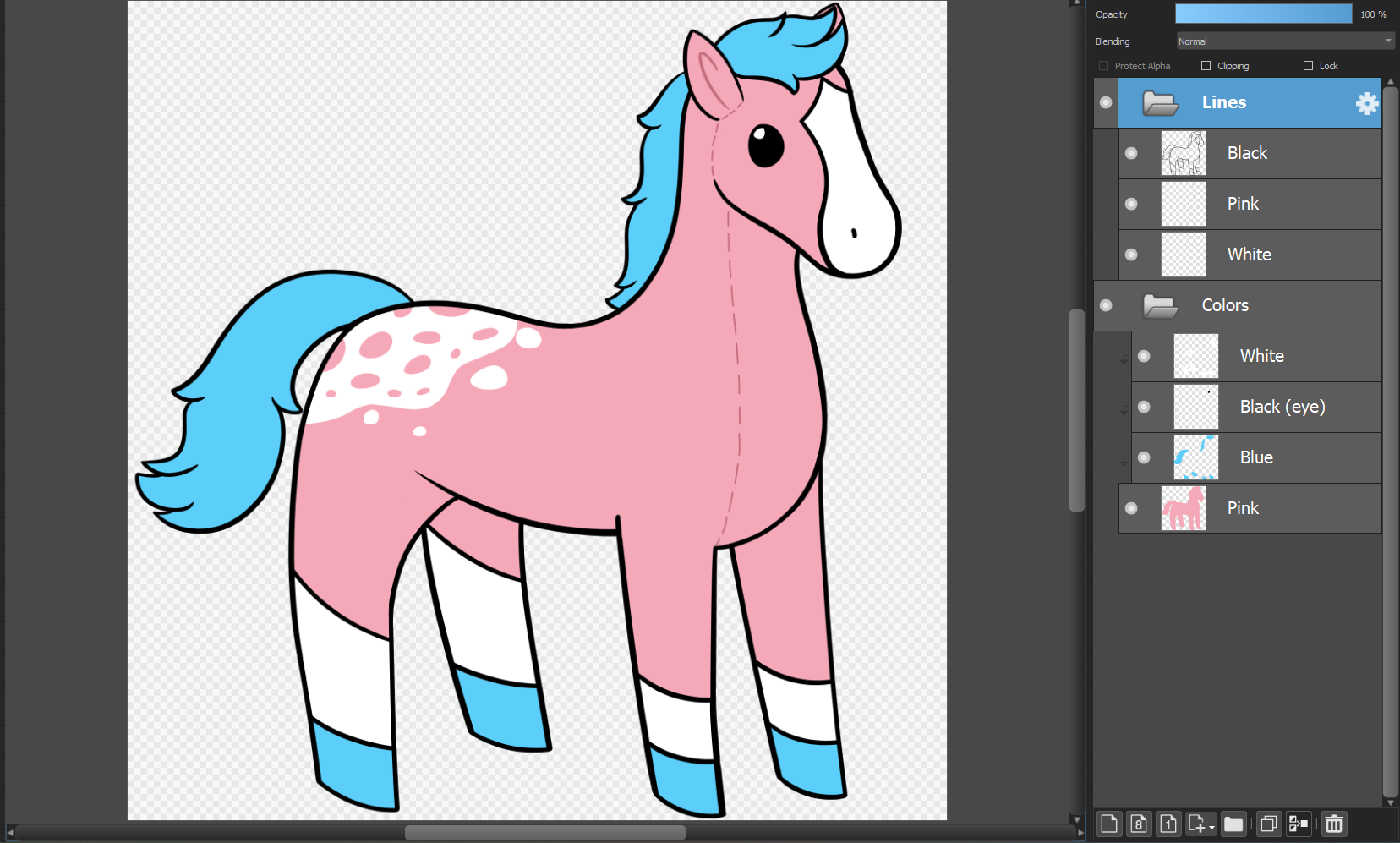Screen dimensions: 1400x843
Task: Duplicate the selected layer
Action: tap(1268, 824)
